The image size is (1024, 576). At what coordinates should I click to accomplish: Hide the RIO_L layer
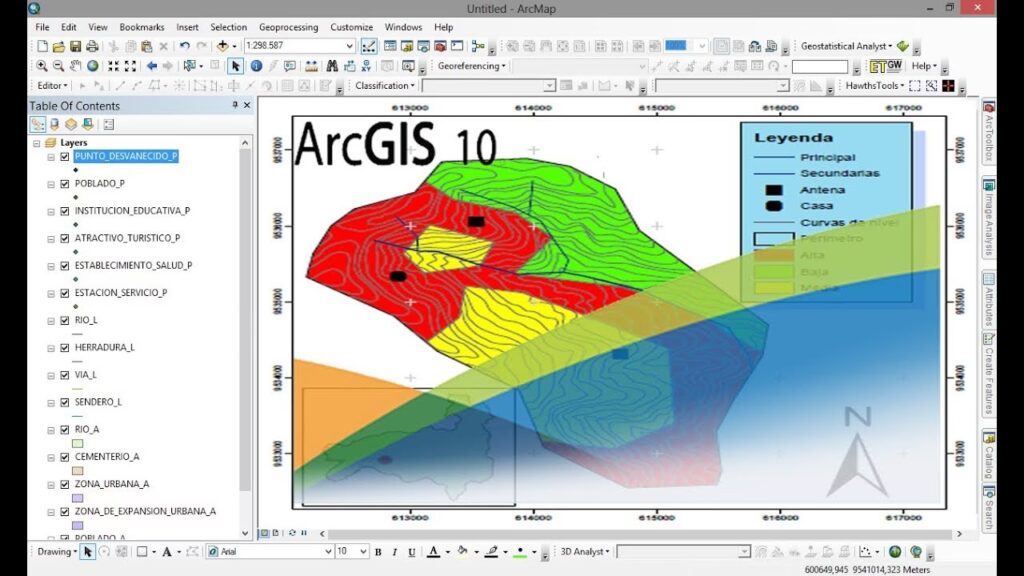(64, 320)
